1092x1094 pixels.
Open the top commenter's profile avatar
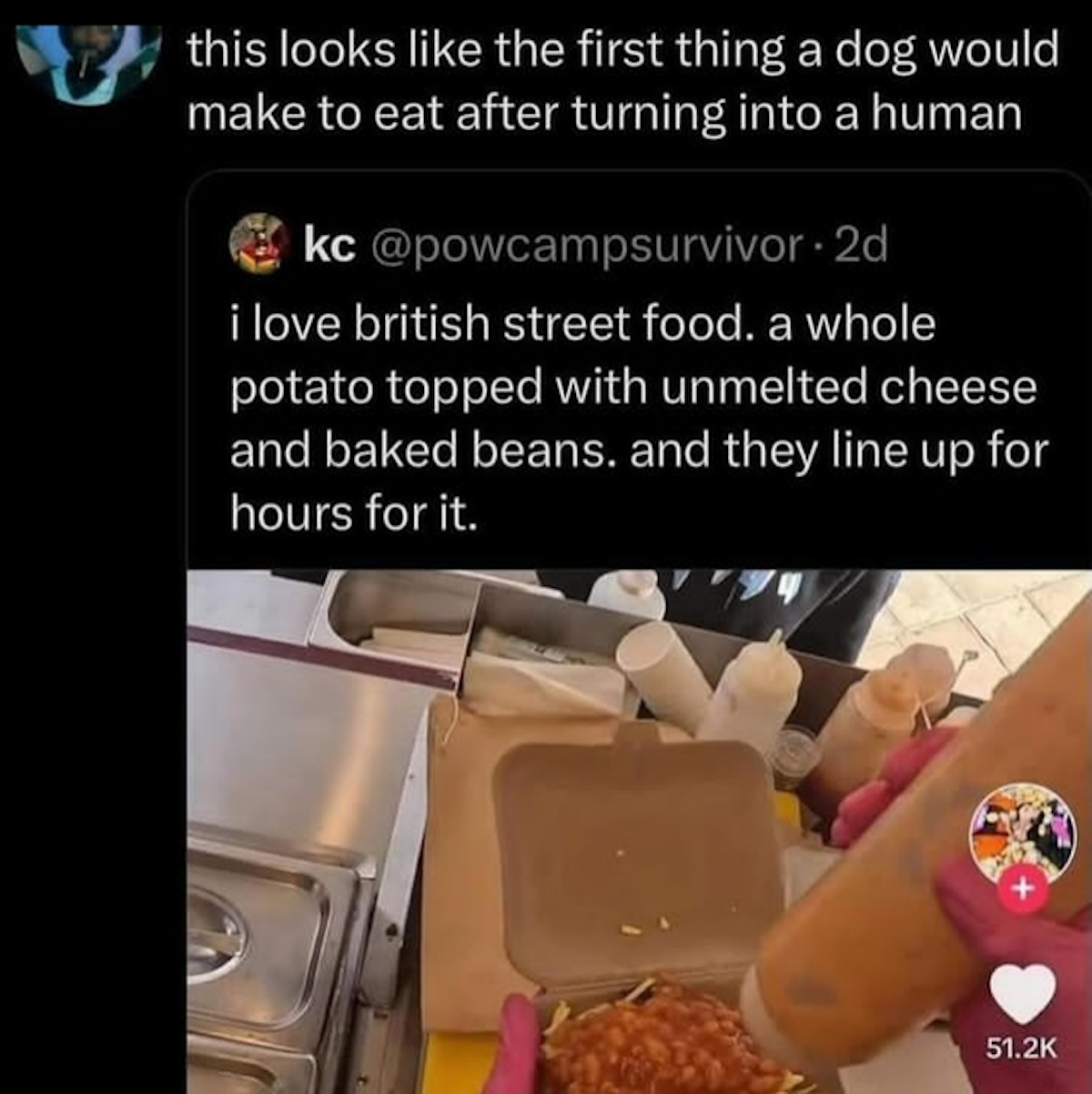tap(89, 64)
